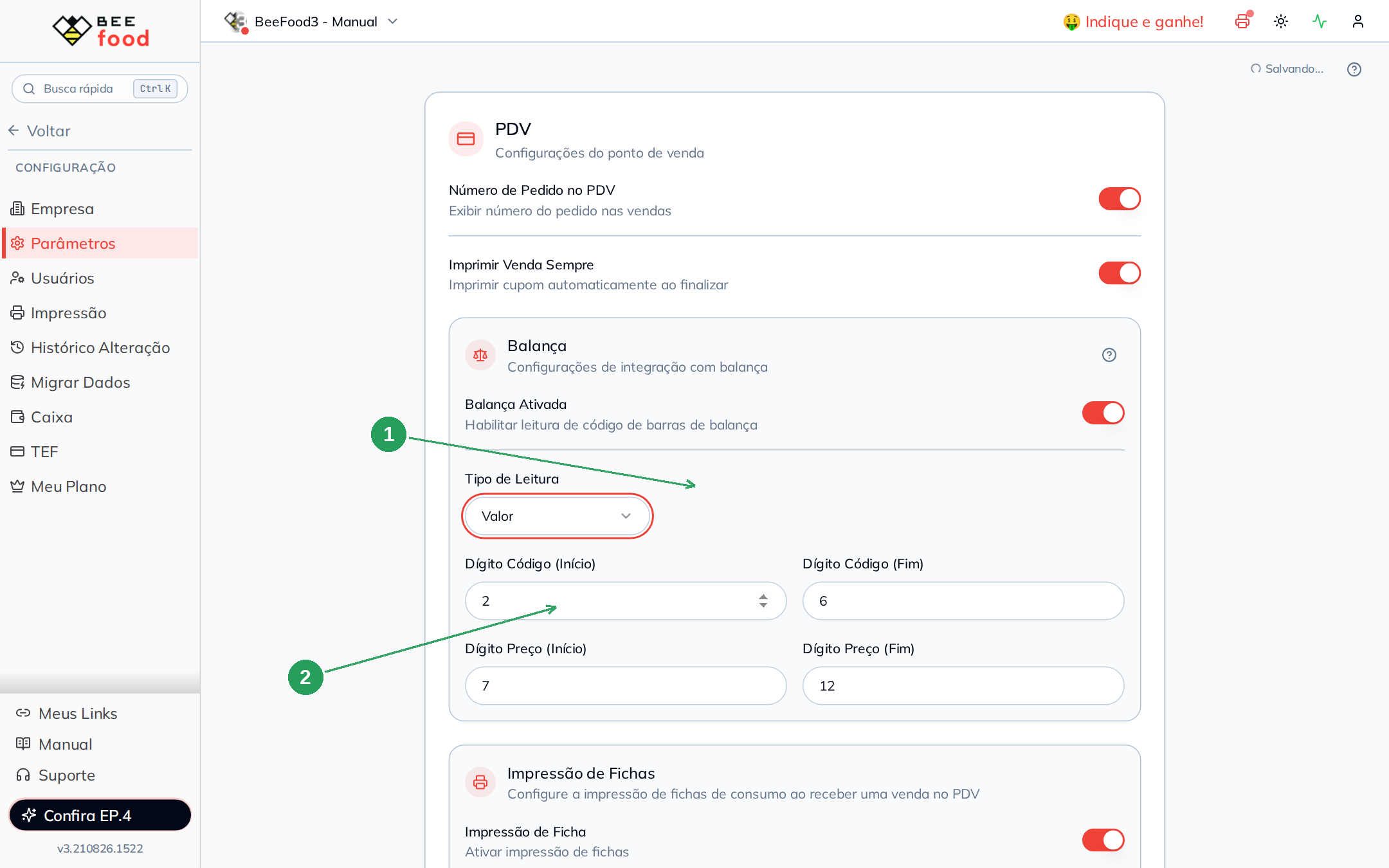Click the printer icon in top bar
1389x868 pixels.
coord(1242,21)
